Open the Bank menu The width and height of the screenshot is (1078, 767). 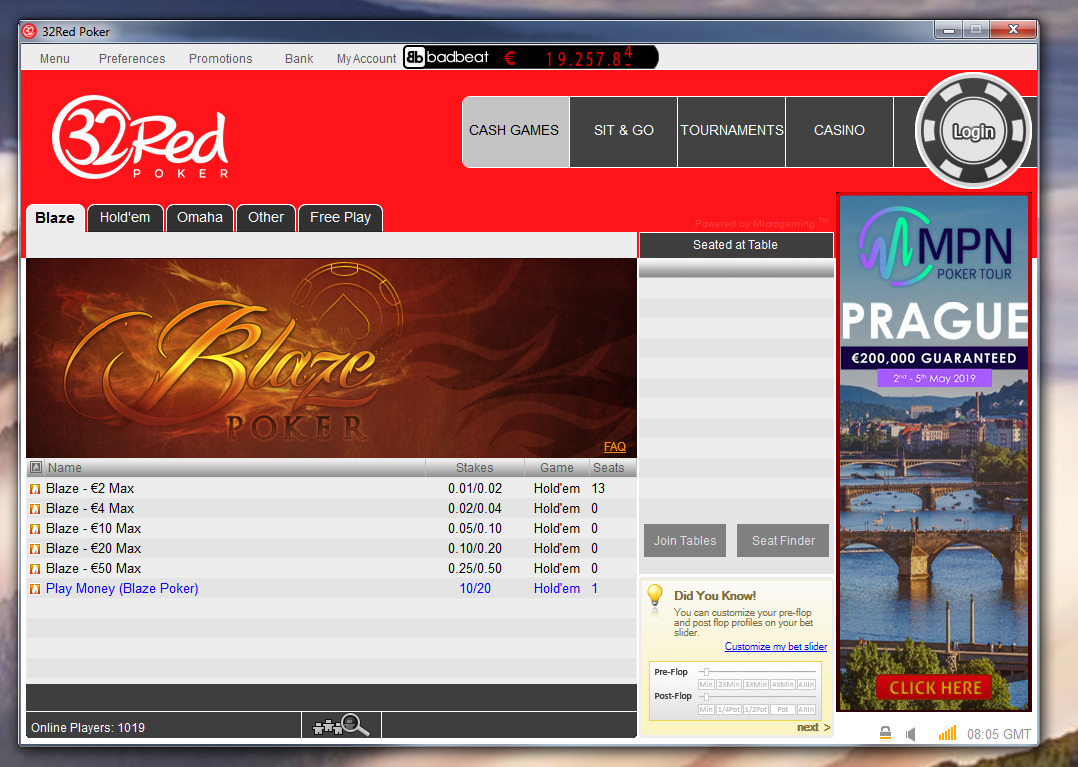[299, 59]
